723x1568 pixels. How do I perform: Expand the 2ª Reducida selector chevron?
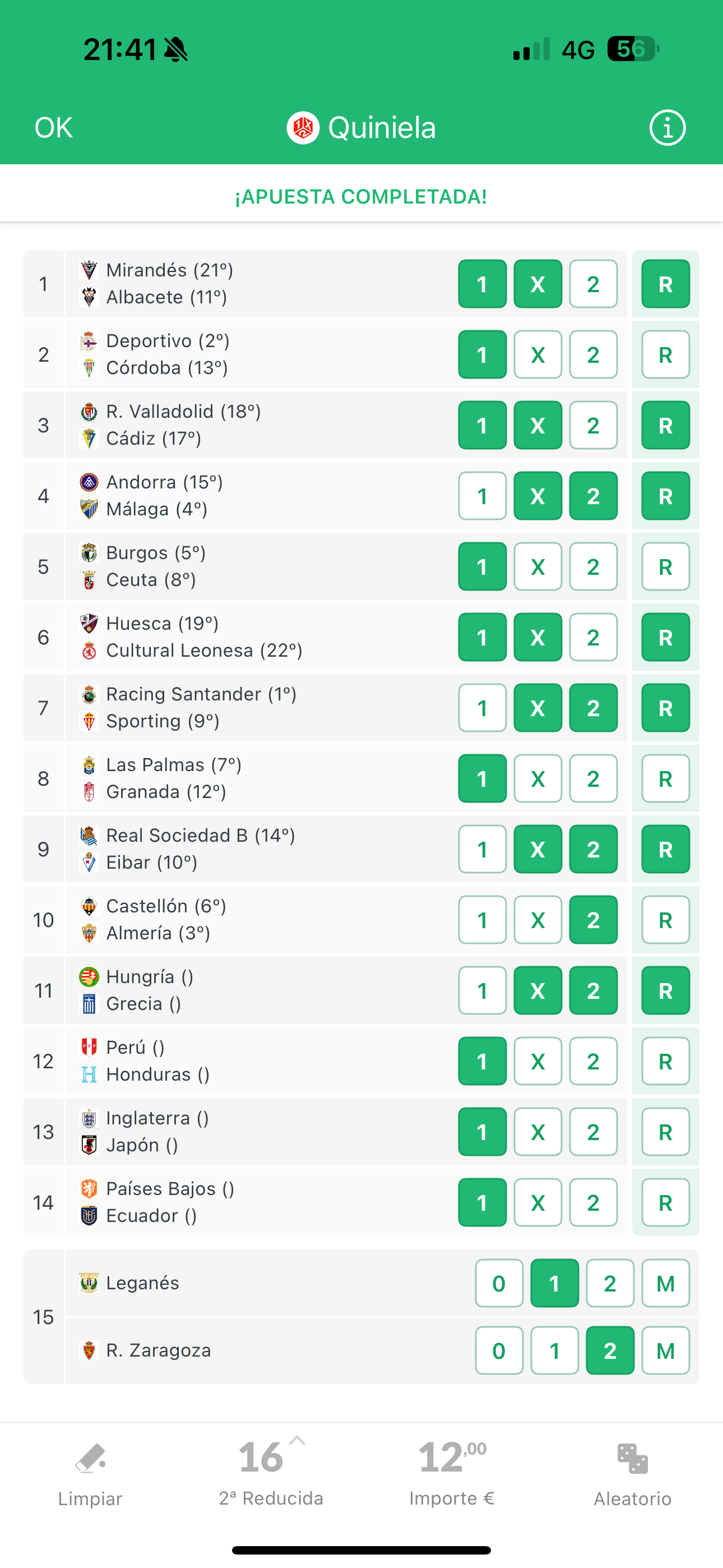coord(297,1441)
